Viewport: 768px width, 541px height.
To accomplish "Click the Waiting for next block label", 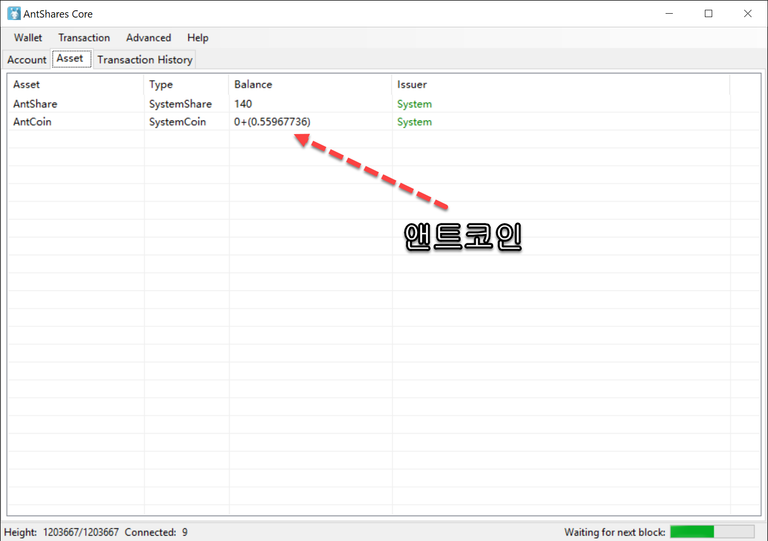I will coord(615,532).
